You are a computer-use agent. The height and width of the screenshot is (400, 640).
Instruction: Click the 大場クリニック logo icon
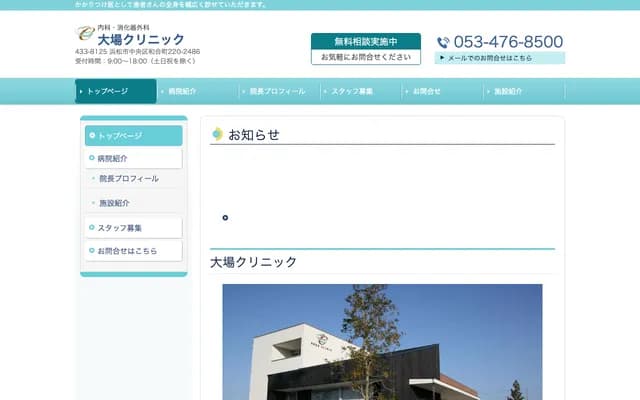[x=85, y=33]
